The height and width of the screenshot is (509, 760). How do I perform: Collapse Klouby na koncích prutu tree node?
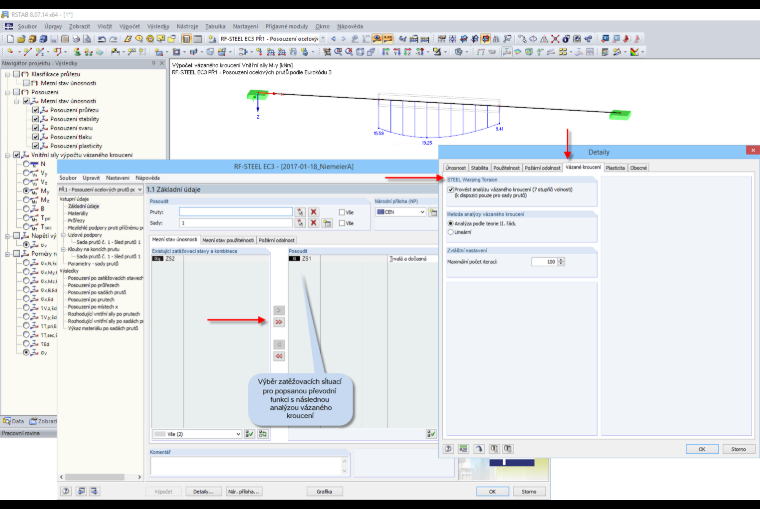click(63, 249)
